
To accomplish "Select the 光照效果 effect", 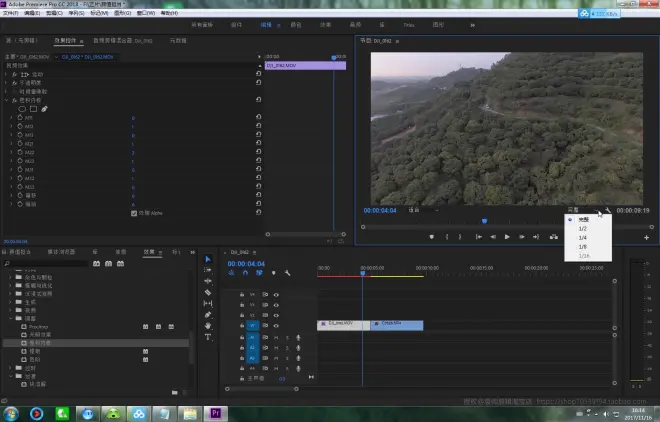I will [x=40, y=335].
